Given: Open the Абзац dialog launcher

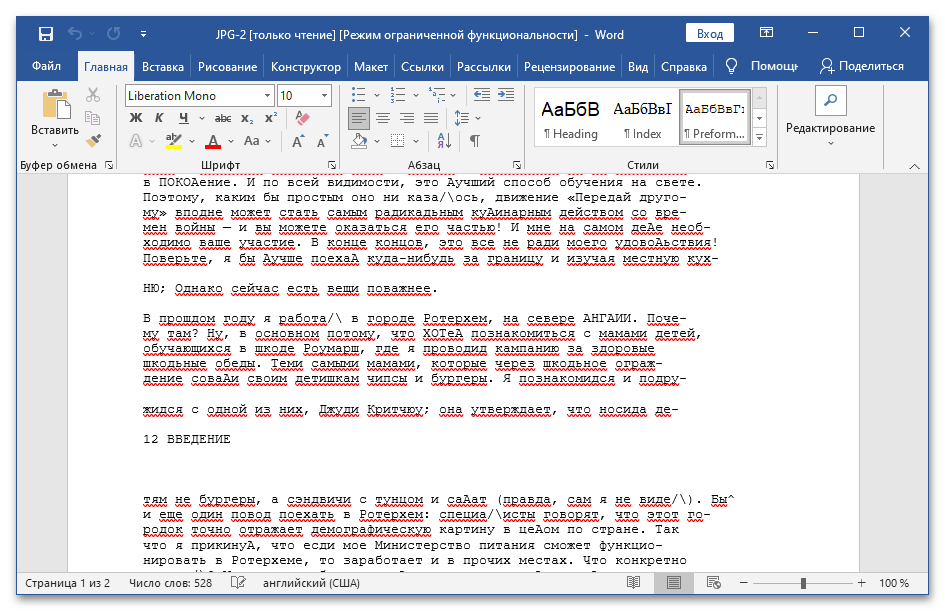Looking at the screenshot, I should pyautogui.click(x=517, y=164).
